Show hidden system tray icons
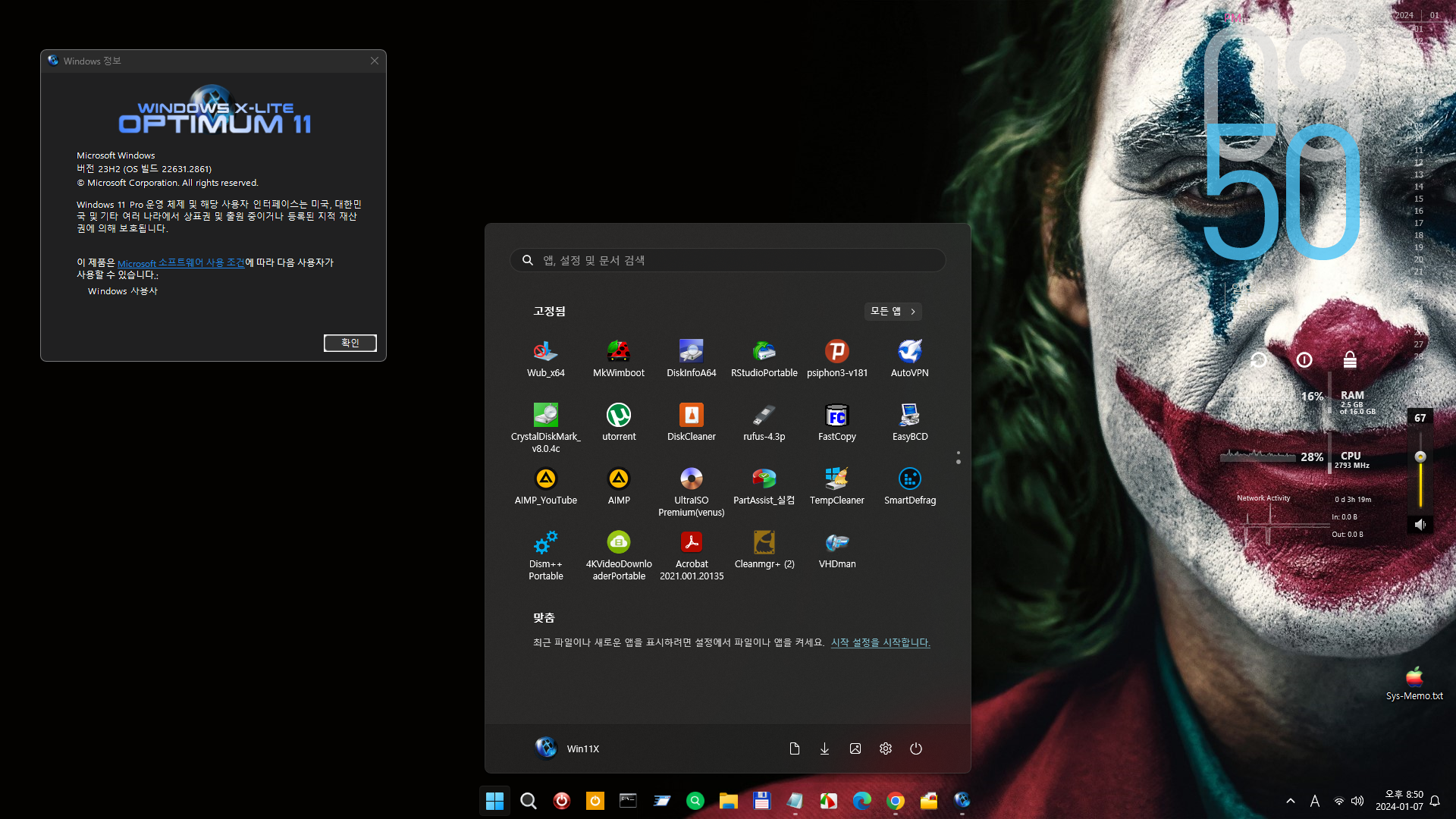The width and height of the screenshot is (1456, 819). (1291, 801)
